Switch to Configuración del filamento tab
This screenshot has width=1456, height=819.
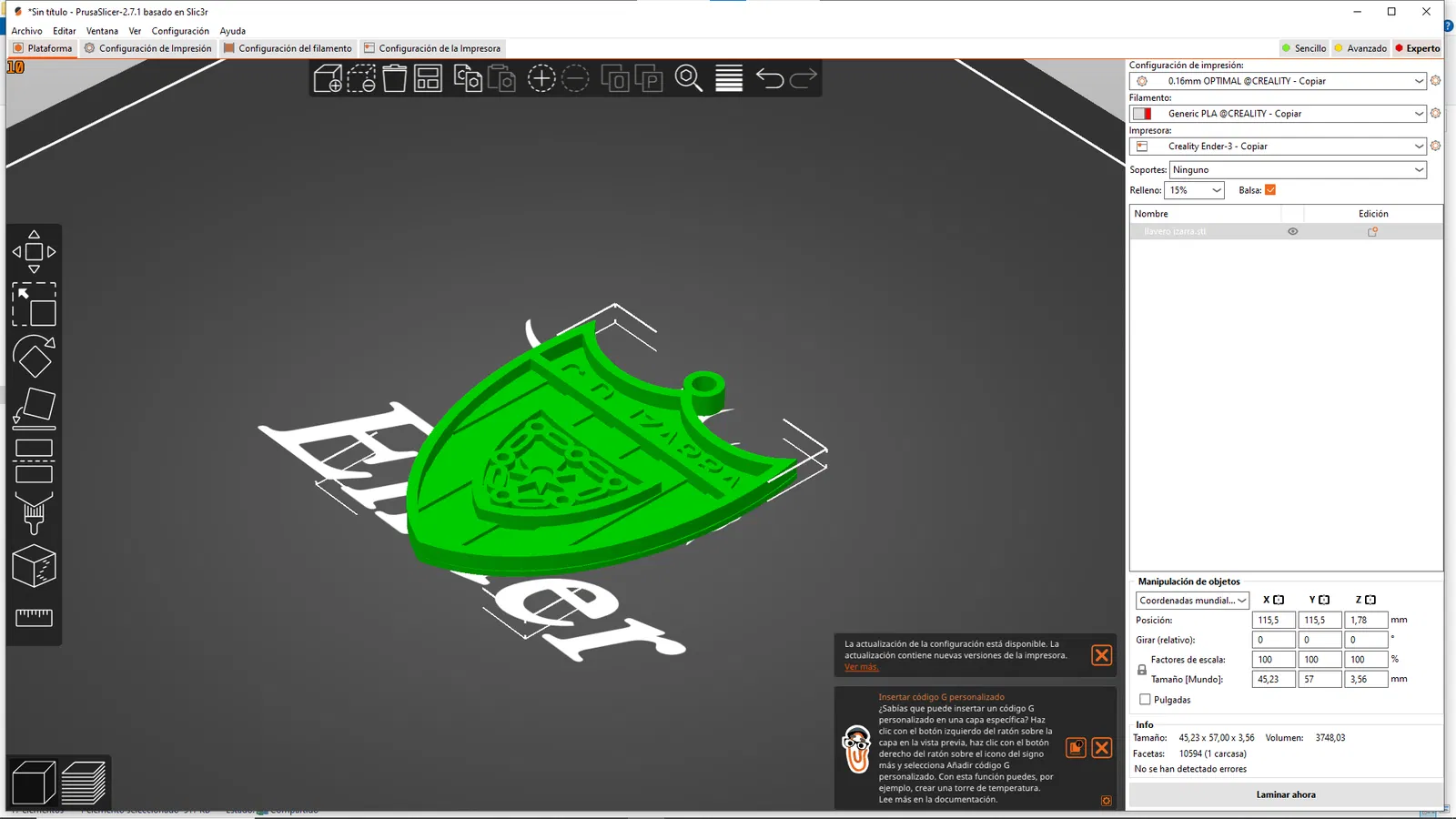pyautogui.click(x=288, y=48)
